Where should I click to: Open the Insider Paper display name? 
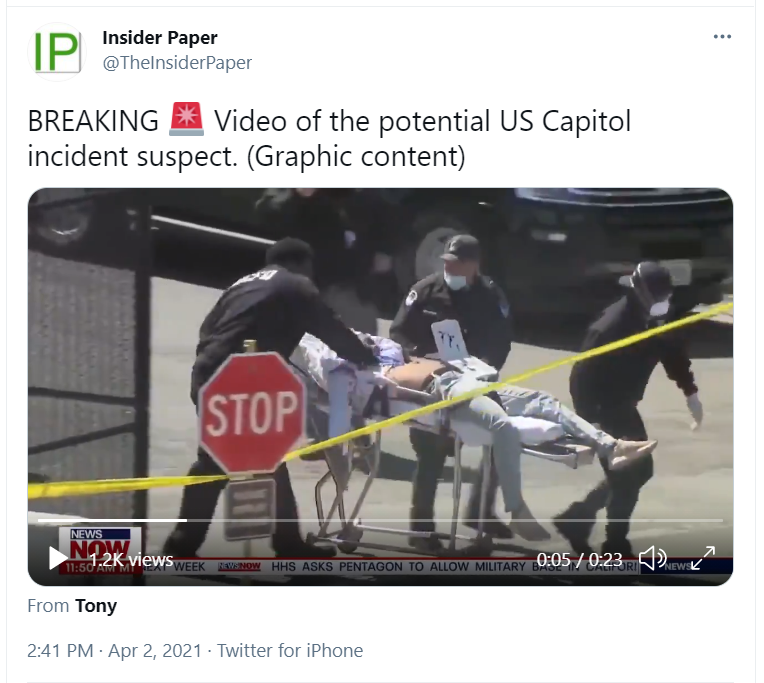click(x=160, y=38)
